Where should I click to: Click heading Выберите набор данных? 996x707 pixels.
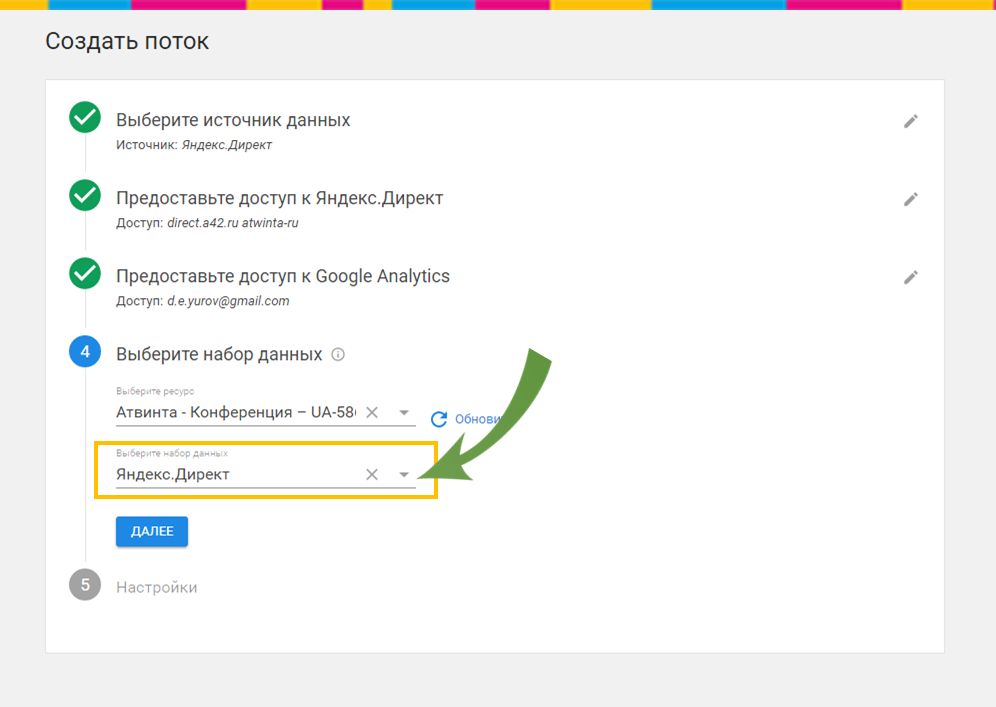pos(219,354)
